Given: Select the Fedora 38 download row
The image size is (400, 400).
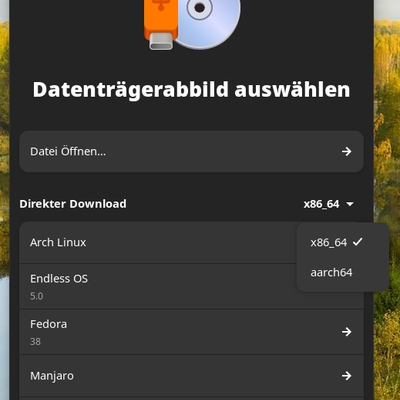Looking at the screenshot, I should click(x=191, y=332).
